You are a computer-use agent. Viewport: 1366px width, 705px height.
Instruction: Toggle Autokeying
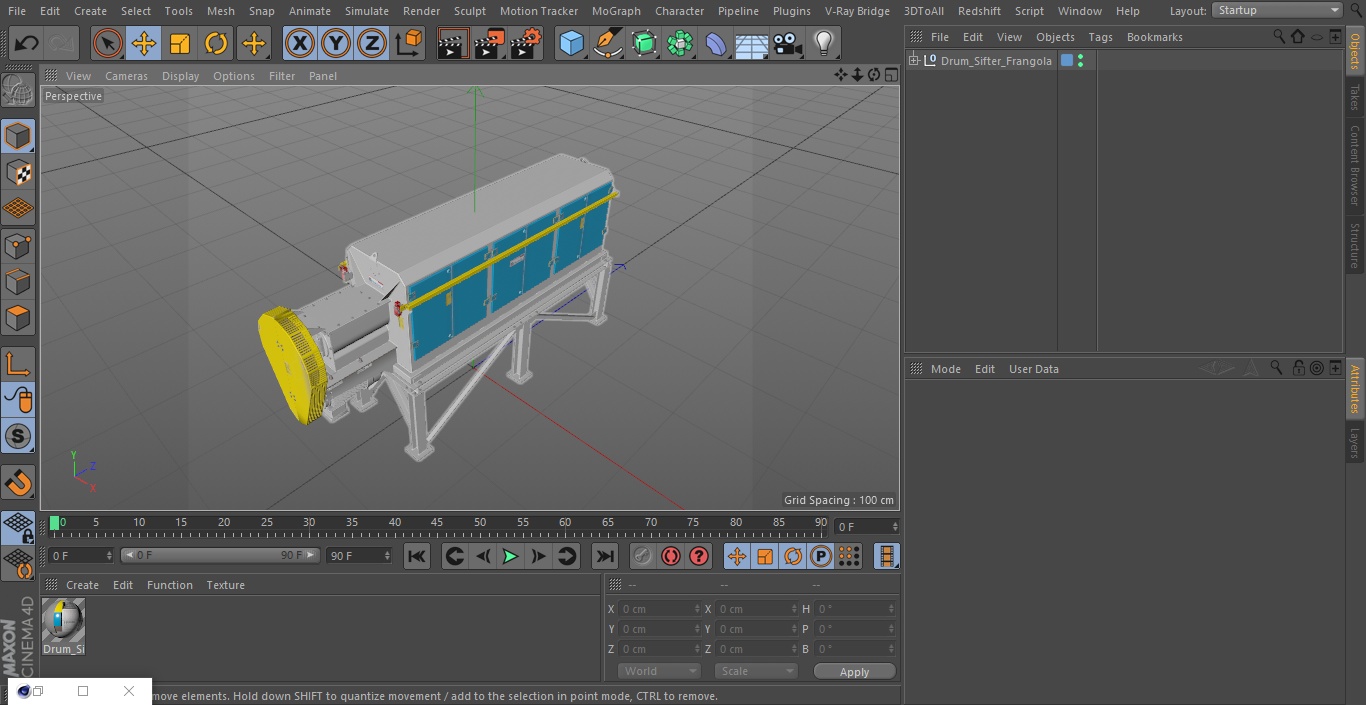tap(671, 556)
